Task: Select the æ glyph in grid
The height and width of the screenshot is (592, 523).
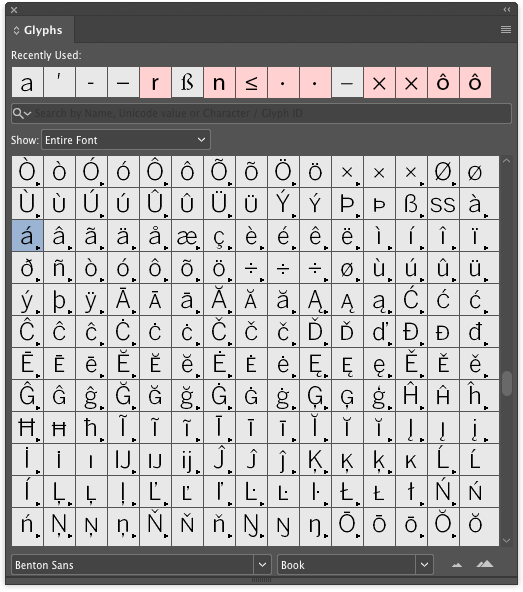Action: (x=187, y=236)
